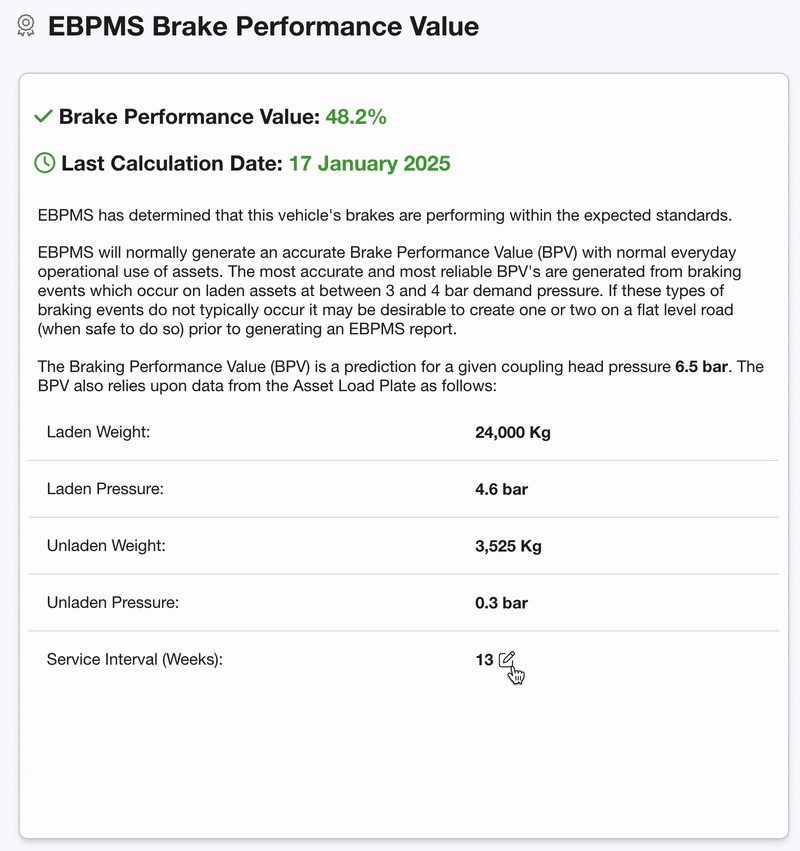Select the Service Interval (Weeks) label

tap(134, 660)
